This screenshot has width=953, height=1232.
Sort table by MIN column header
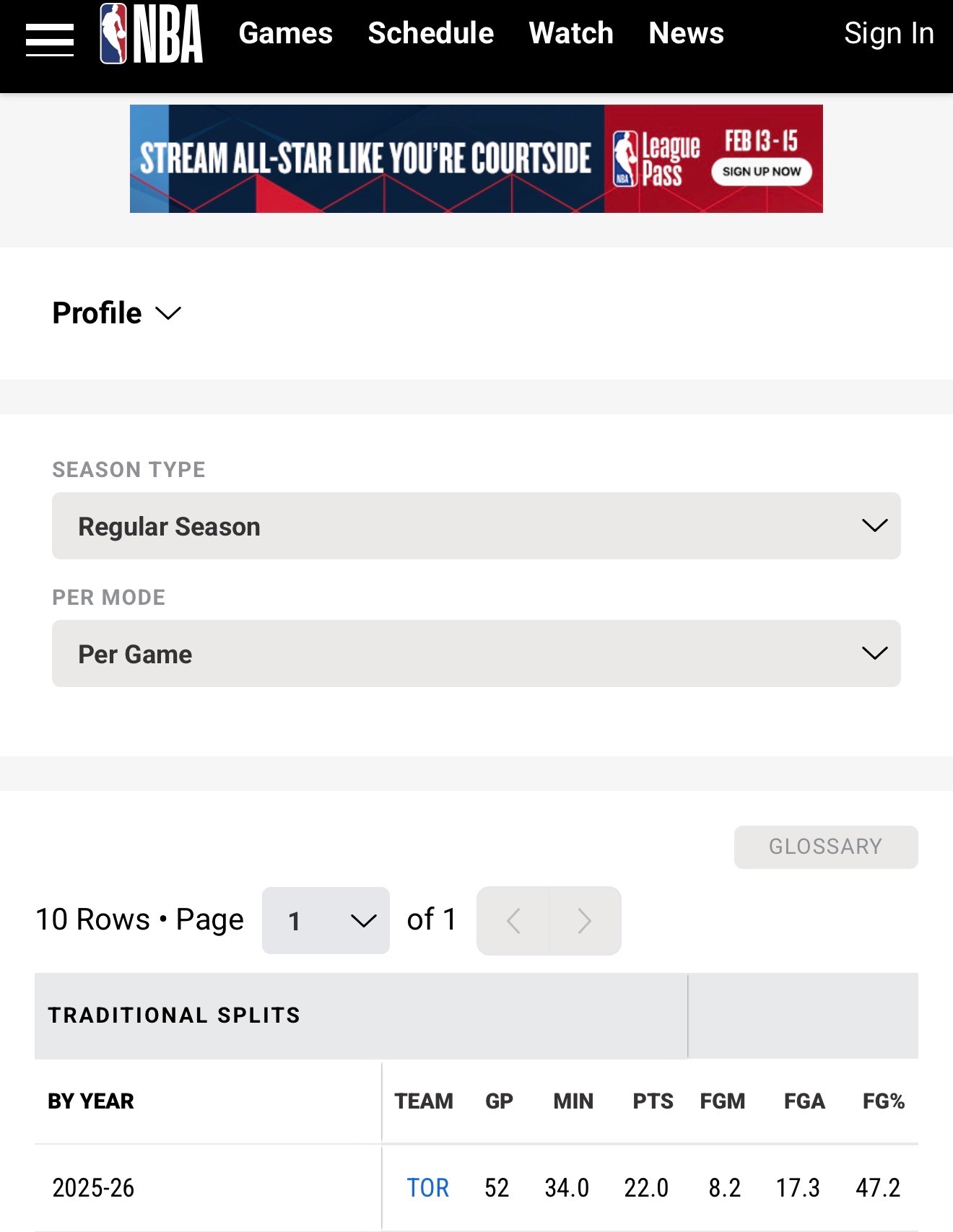[573, 1101]
